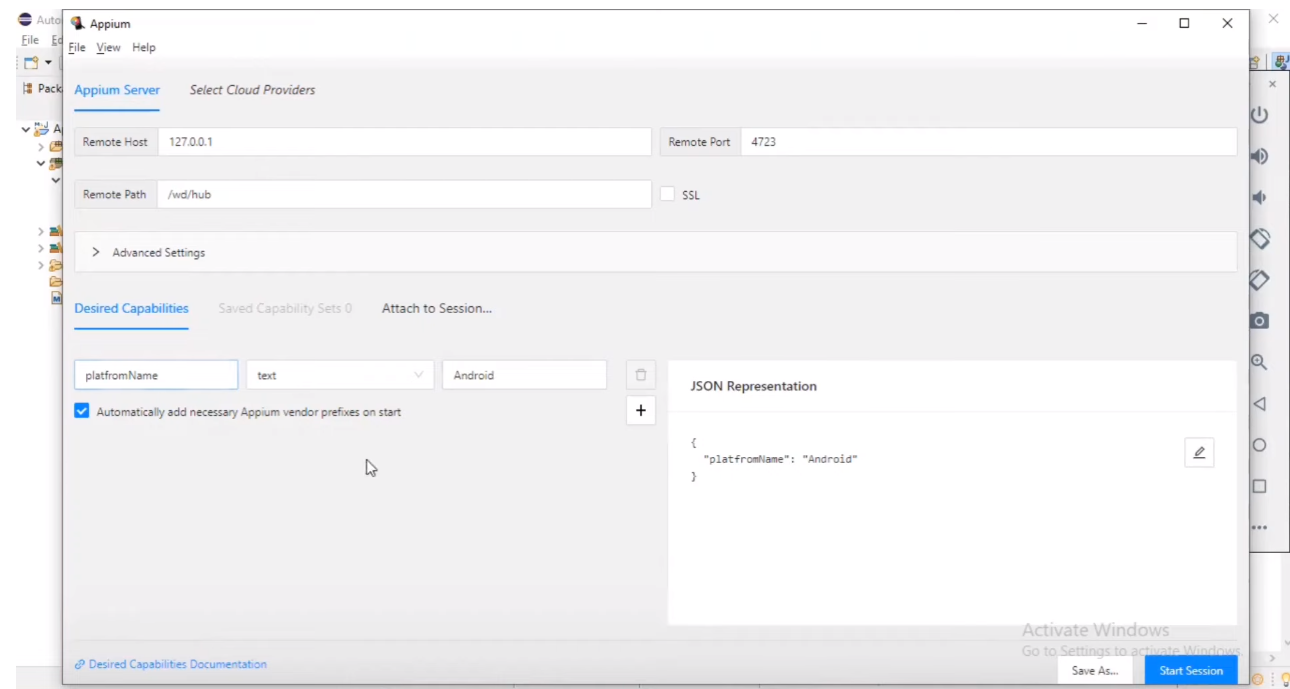Screen dimensions: 1290x689
Task: Click the Appium logo in title bar
Action: click(x=77, y=23)
